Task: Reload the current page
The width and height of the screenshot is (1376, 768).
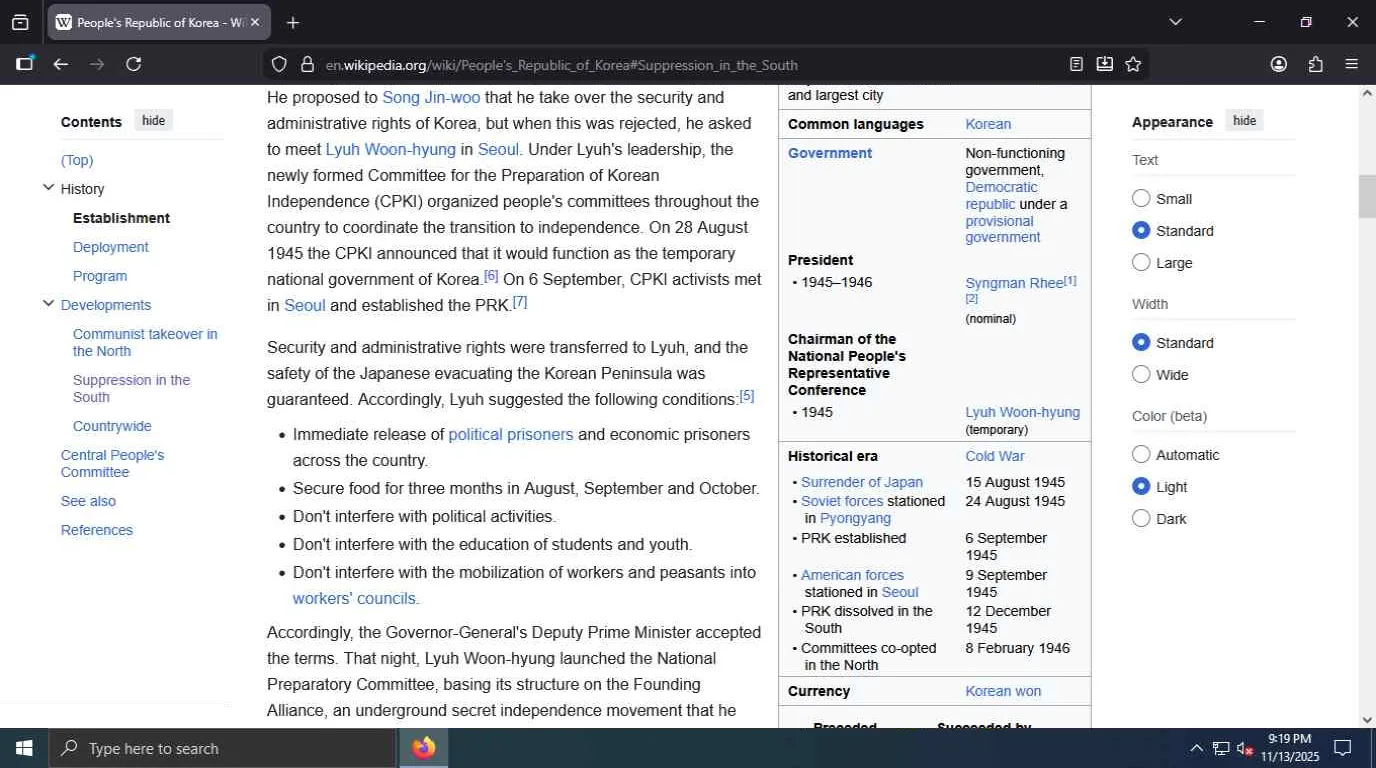Action: (x=133, y=64)
